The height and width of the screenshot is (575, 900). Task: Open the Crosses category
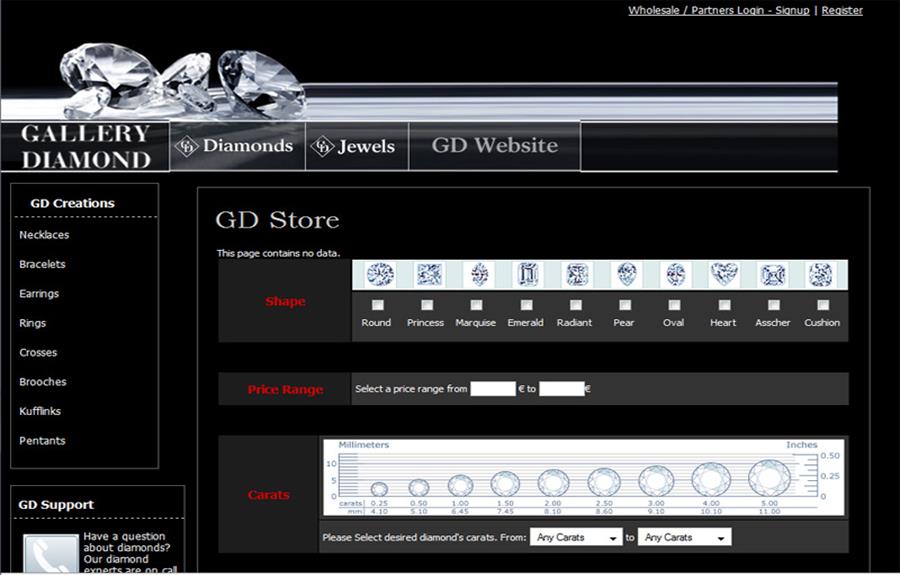tap(38, 352)
